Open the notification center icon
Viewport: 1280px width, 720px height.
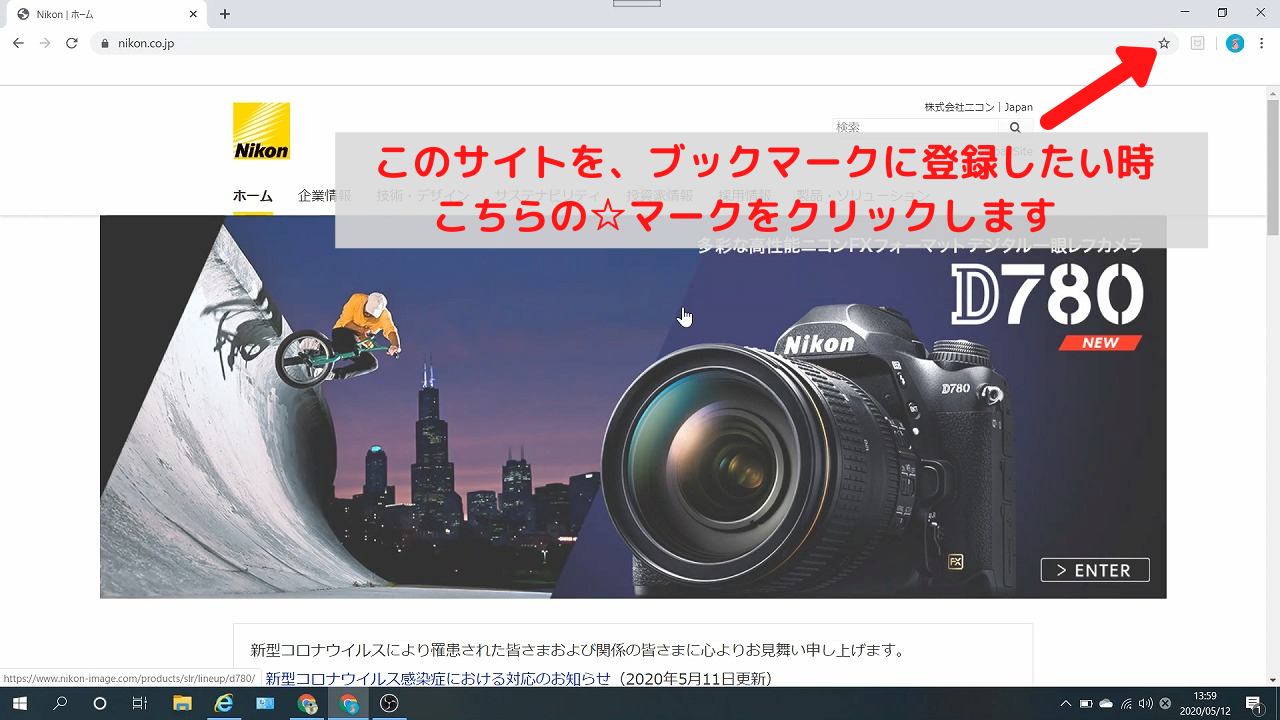point(1254,704)
